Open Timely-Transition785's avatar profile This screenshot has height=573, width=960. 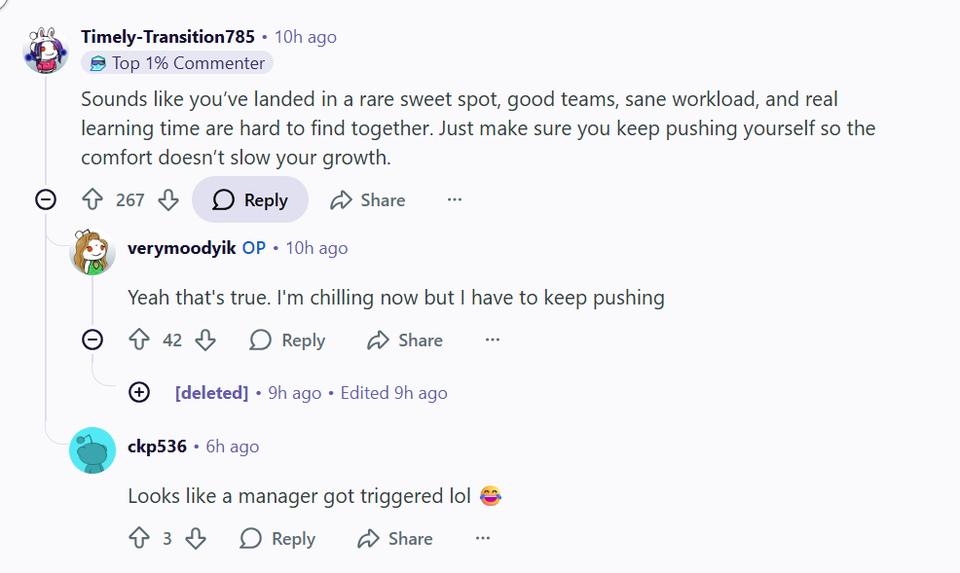46,50
